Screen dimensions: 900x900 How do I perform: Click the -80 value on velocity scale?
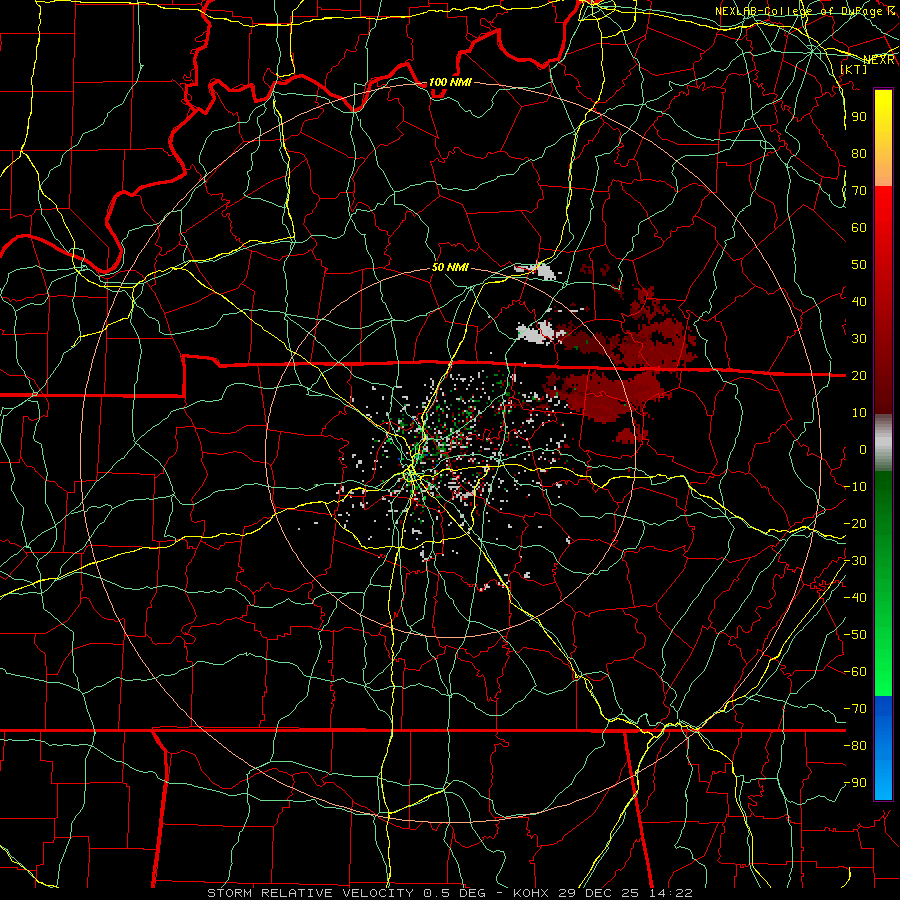(x=855, y=746)
